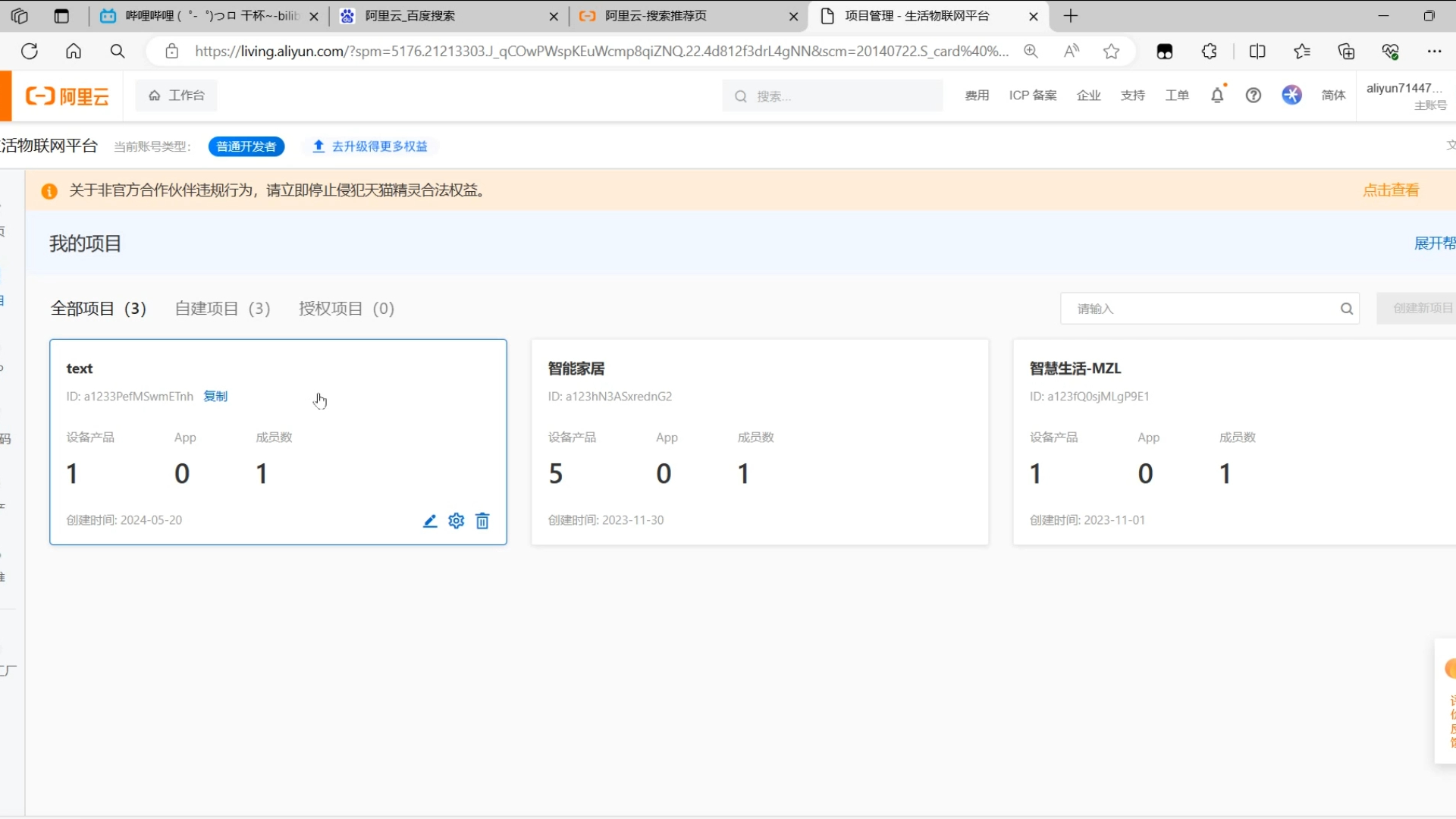Open browser collections icon
1456x819 pixels.
pyautogui.click(x=1347, y=52)
